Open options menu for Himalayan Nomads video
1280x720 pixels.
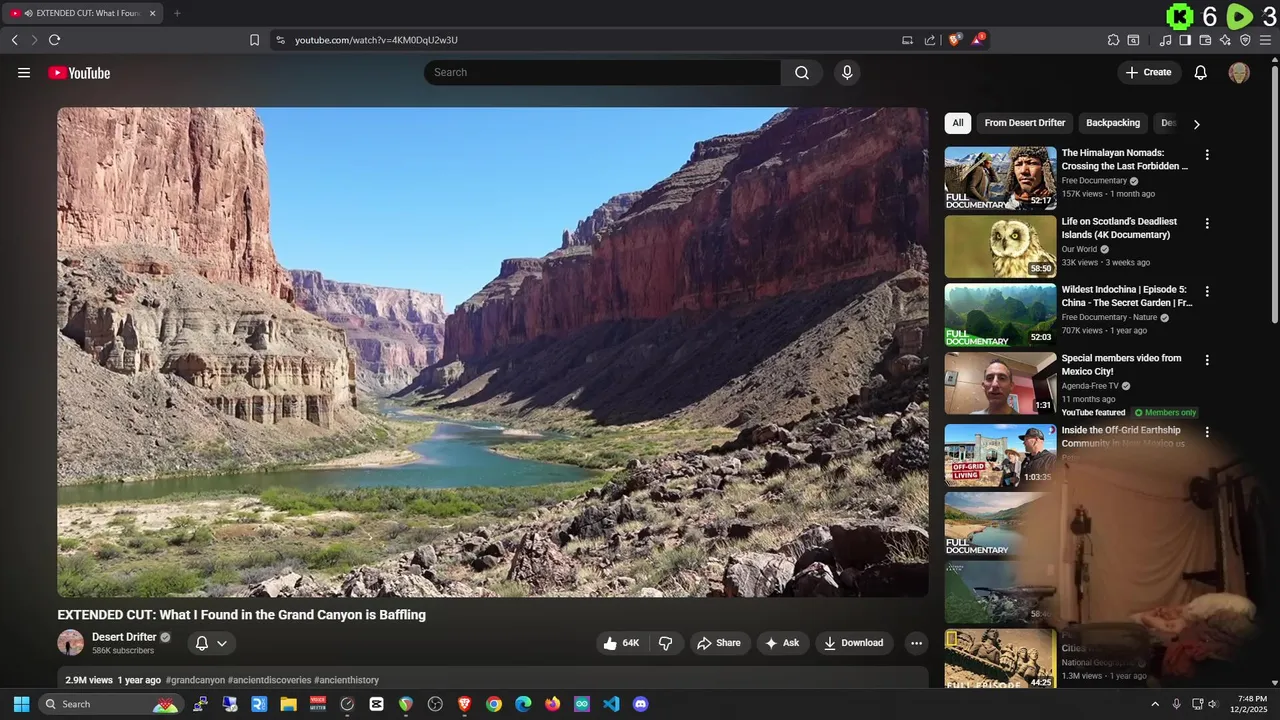[1207, 155]
